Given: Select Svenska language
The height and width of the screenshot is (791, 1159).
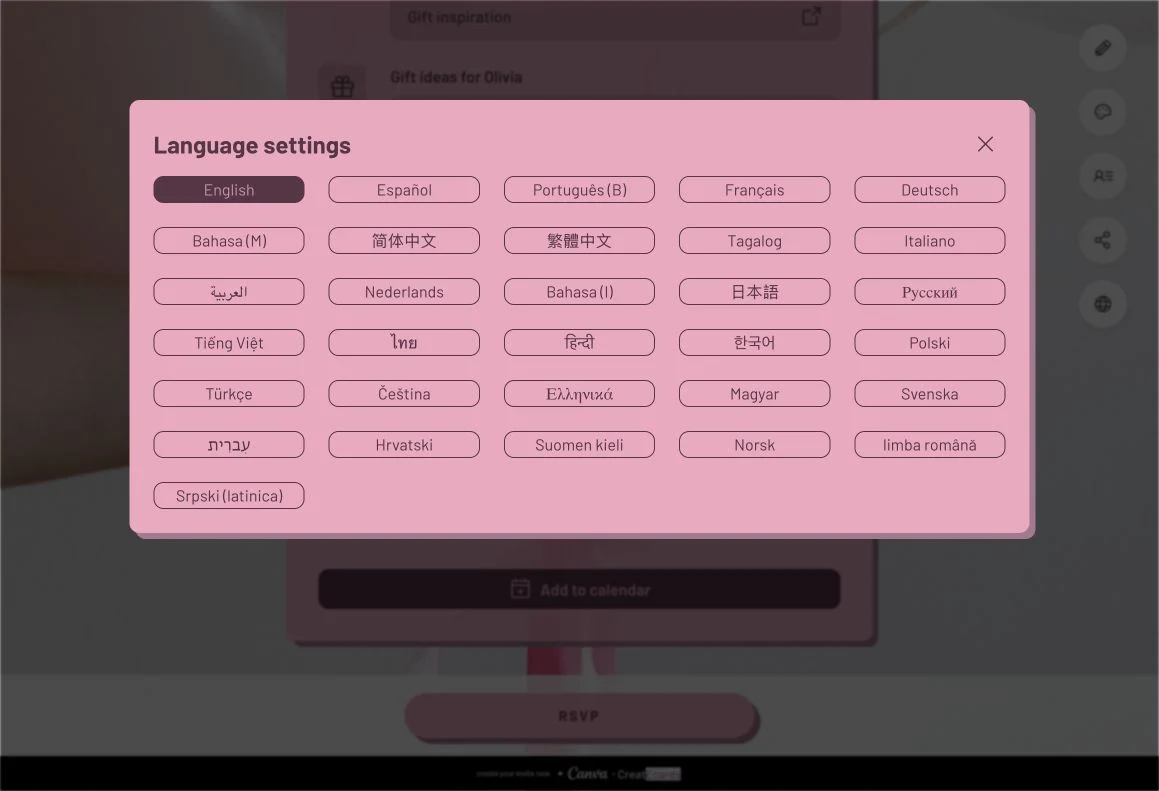Looking at the screenshot, I should [x=930, y=394].
